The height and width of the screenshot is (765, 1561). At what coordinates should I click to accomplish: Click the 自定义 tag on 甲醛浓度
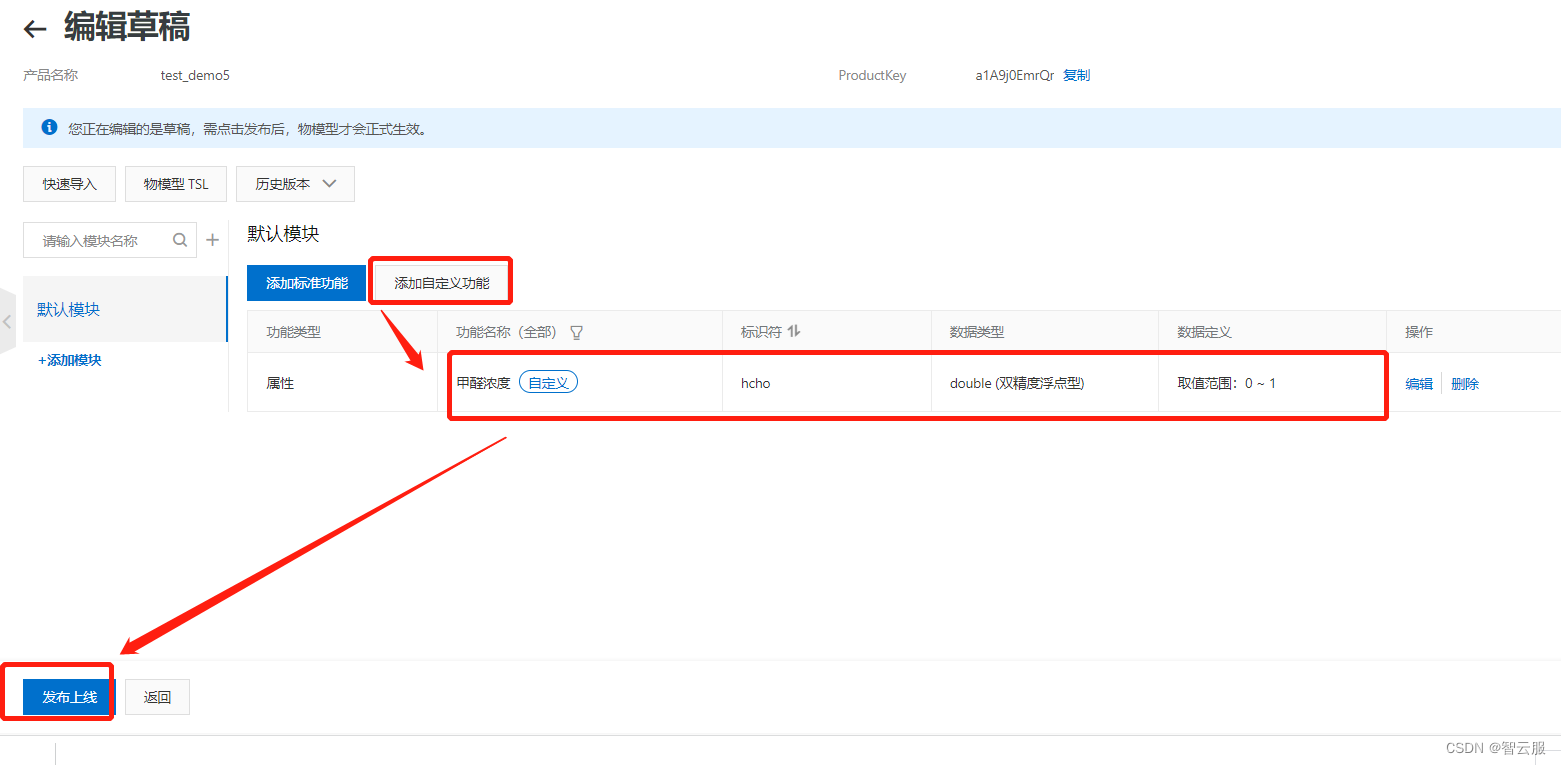[x=548, y=382]
